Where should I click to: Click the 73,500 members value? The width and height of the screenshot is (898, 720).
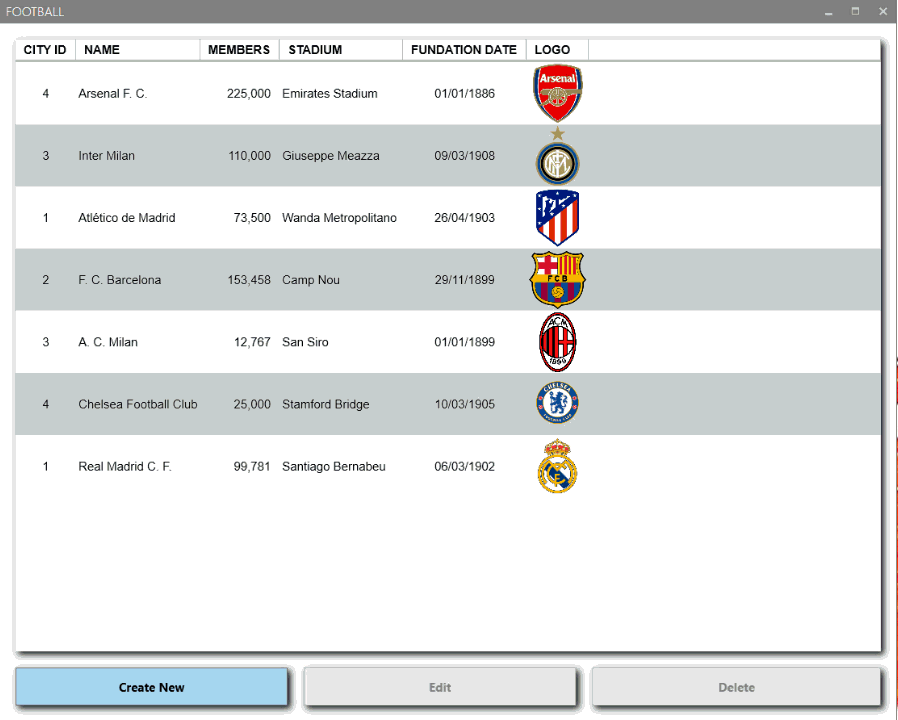(x=252, y=218)
